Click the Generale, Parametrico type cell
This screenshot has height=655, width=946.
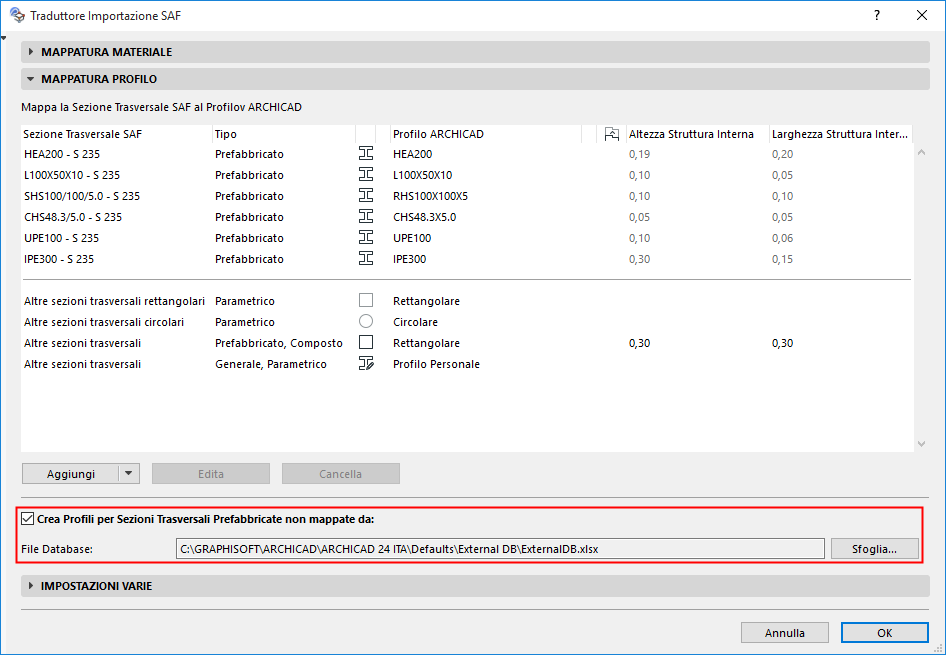coord(271,364)
